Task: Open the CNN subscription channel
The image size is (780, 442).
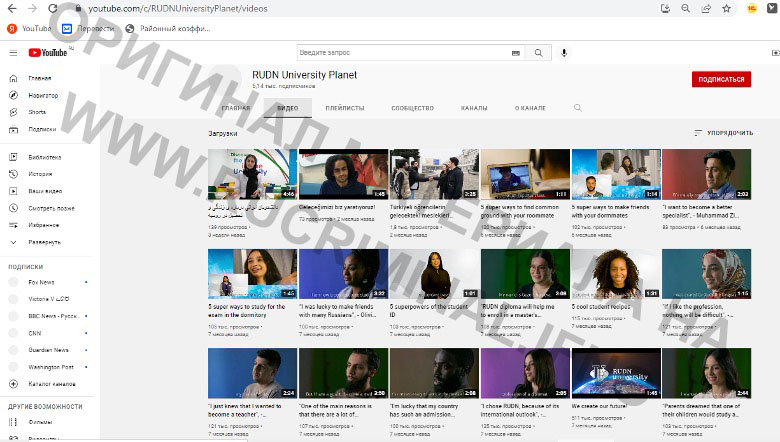Action: (x=35, y=333)
